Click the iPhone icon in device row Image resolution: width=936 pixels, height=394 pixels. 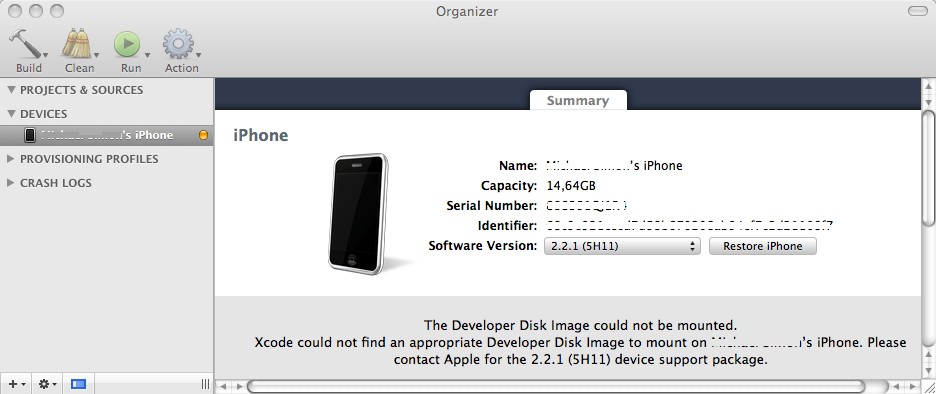(x=30, y=136)
